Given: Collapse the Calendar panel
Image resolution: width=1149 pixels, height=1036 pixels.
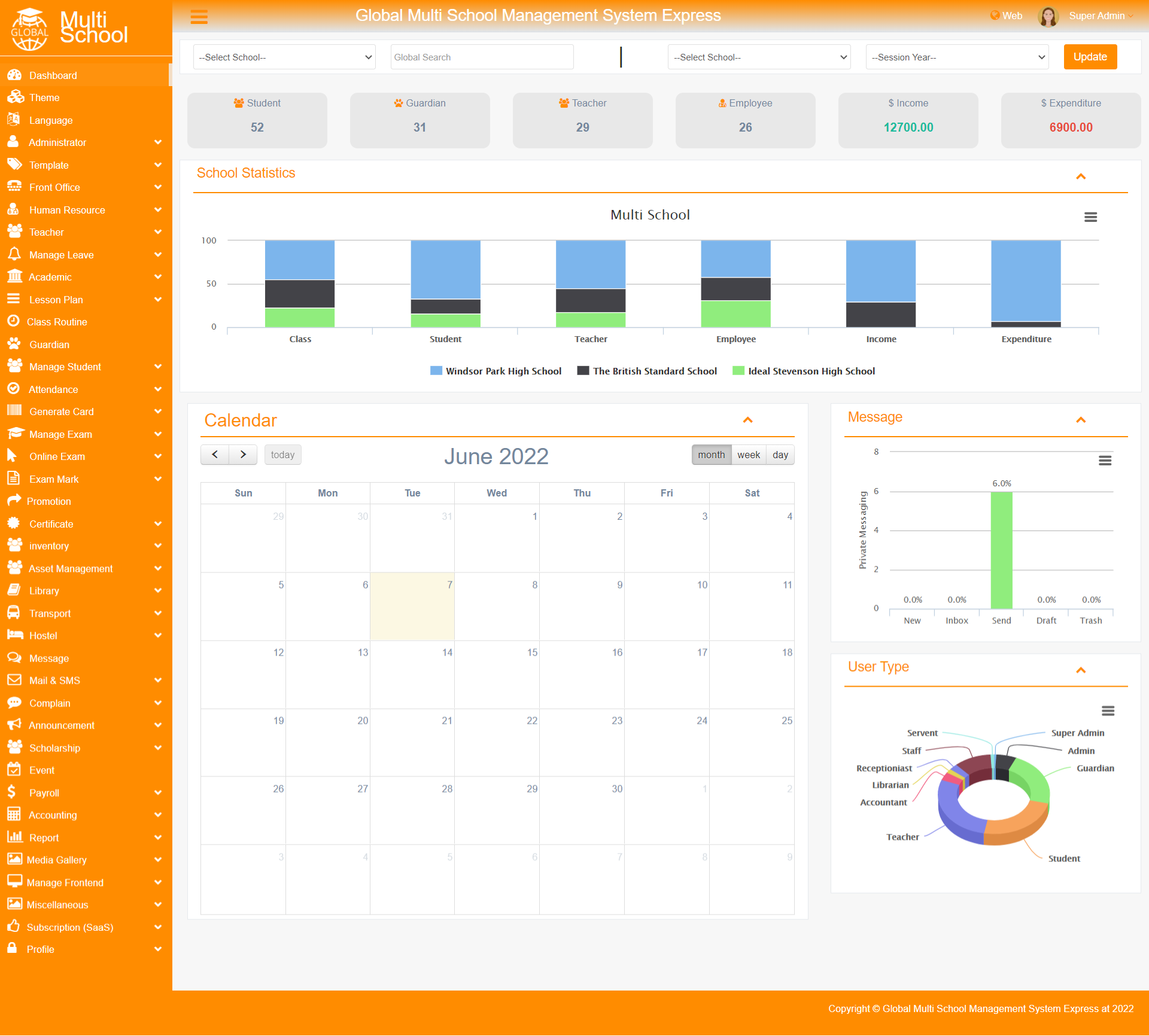Looking at the screenshot, I should click(x=747, y=420).
